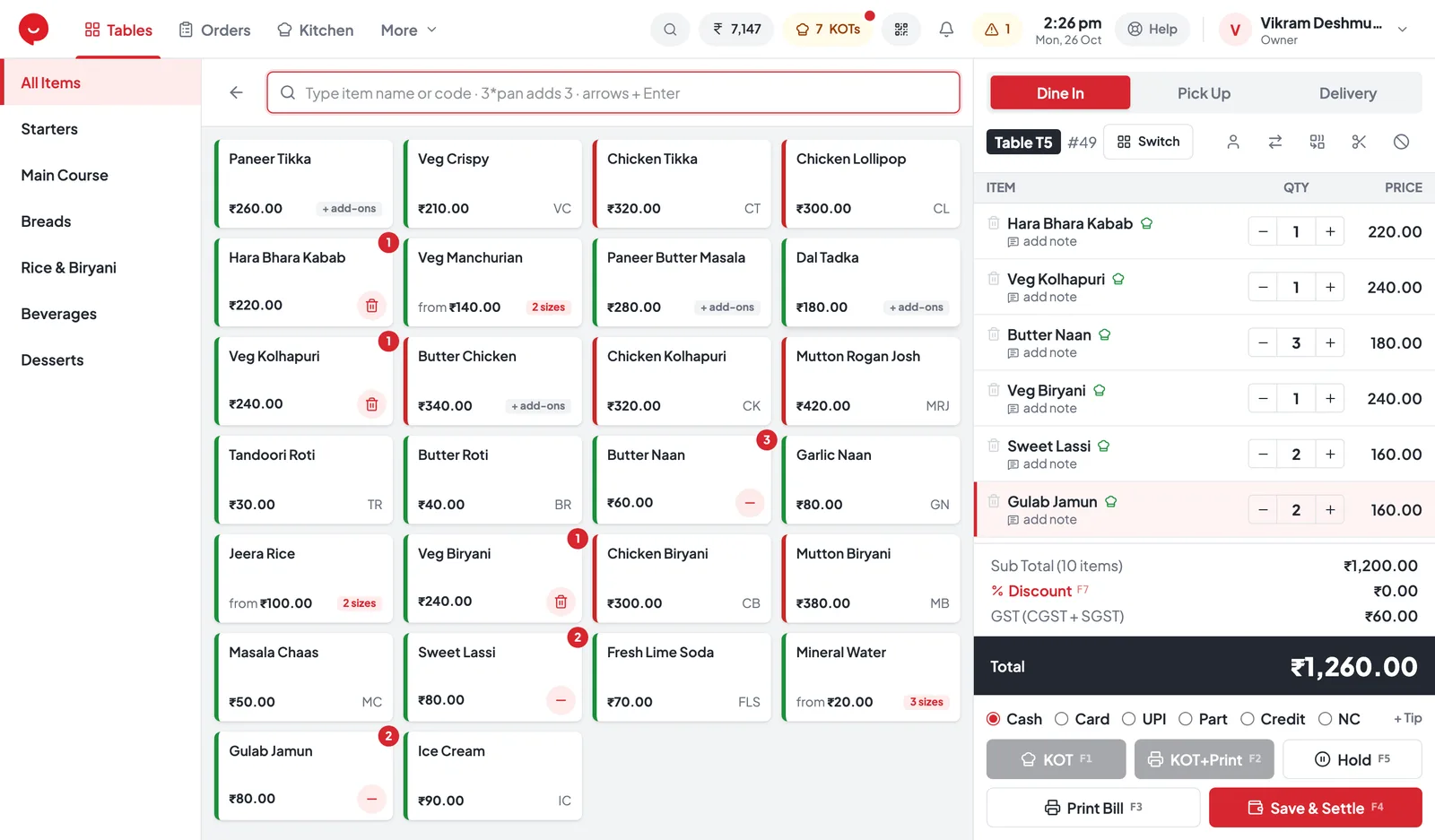This screenshot has width=1435, height=840.
Task: Delete Gulab Jamun row from order list
Action: coord(994,501)
